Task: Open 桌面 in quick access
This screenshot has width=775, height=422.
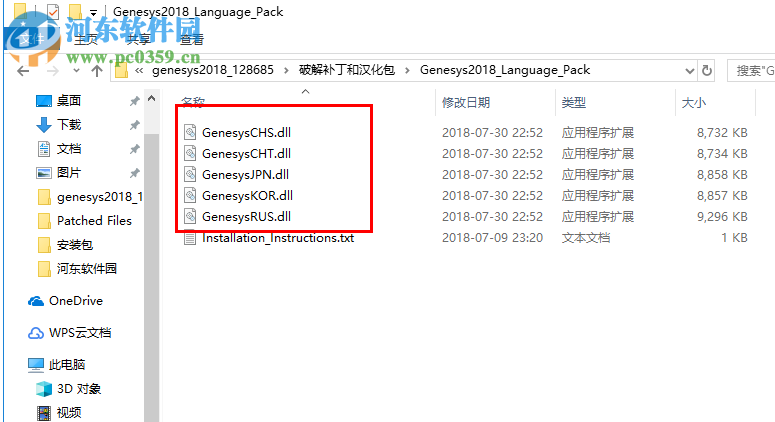Action: [x=68, y=101]
